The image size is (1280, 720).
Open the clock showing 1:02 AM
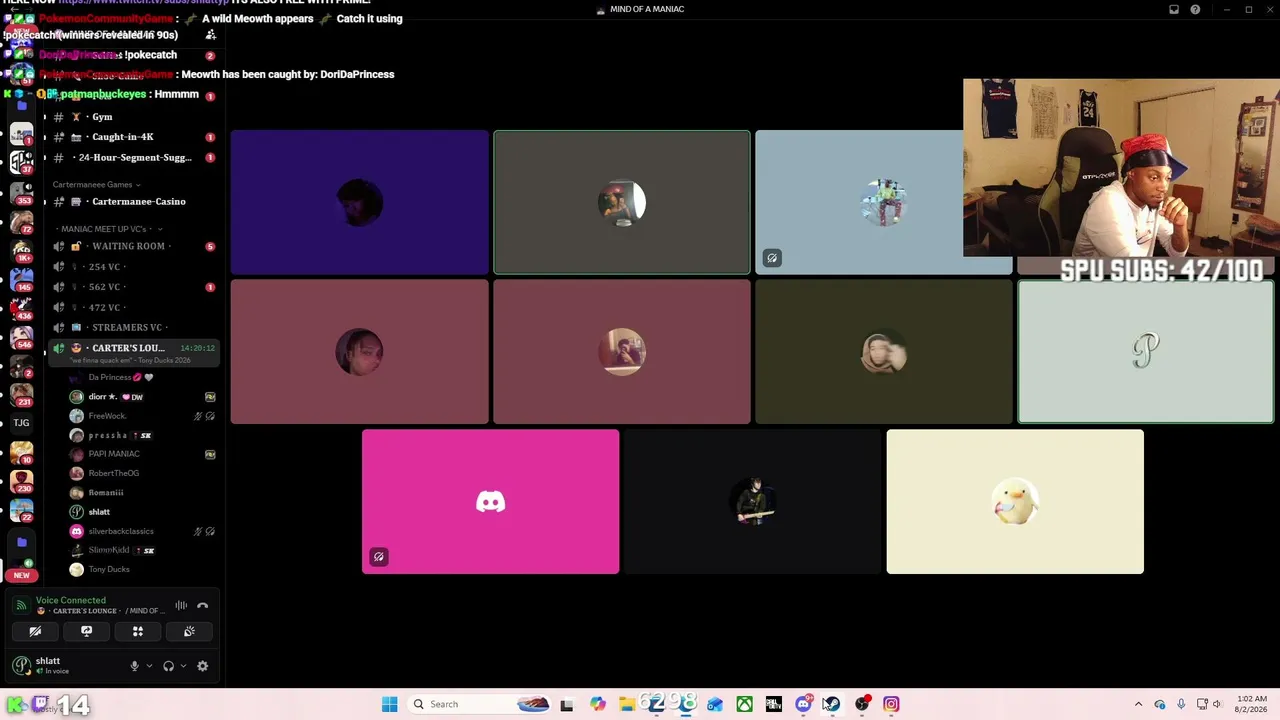click(1252, 704)
